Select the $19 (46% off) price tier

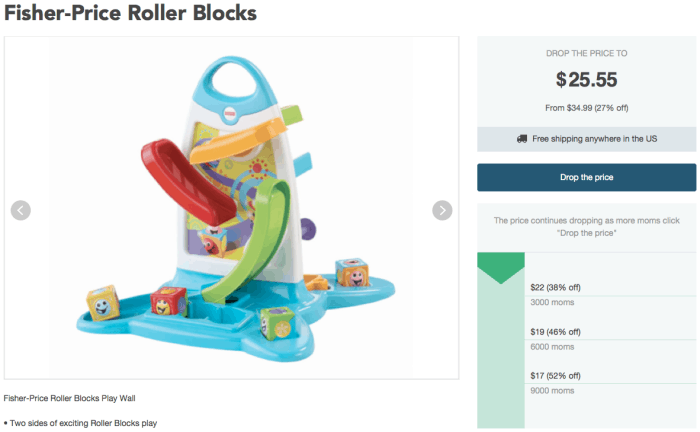point(555,331)
